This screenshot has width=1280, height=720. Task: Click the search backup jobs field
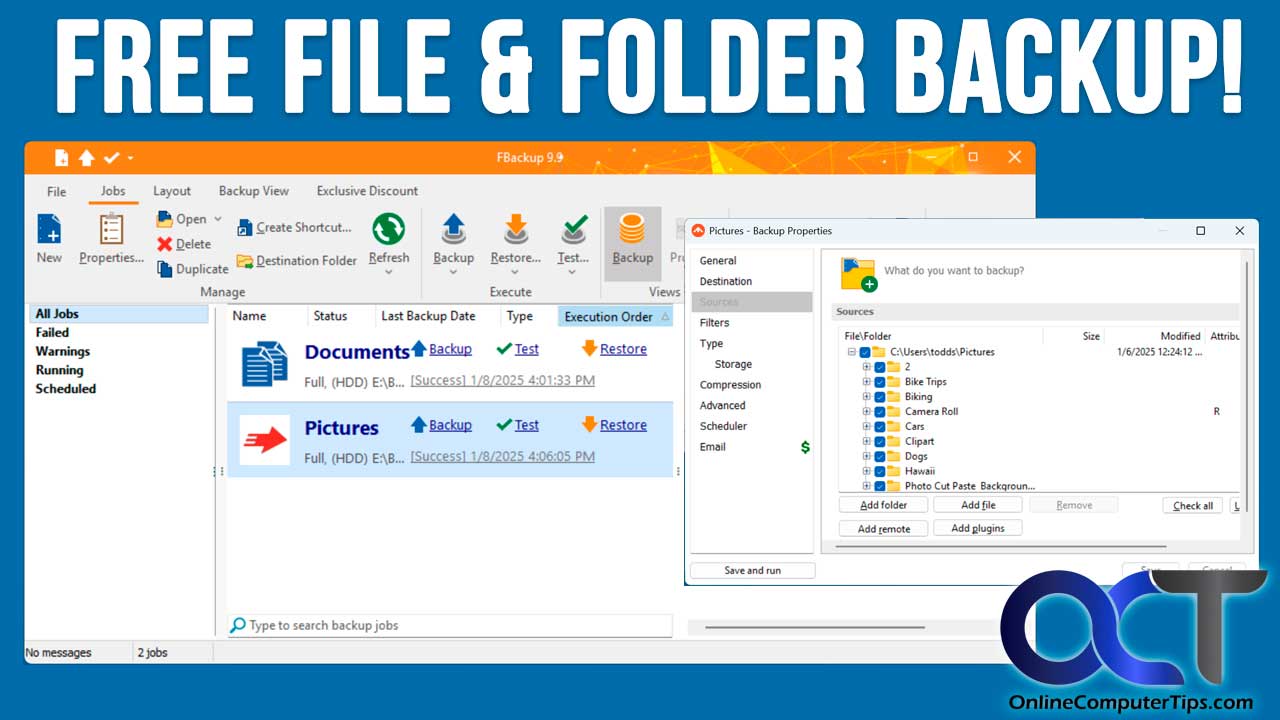coord(450,626)
